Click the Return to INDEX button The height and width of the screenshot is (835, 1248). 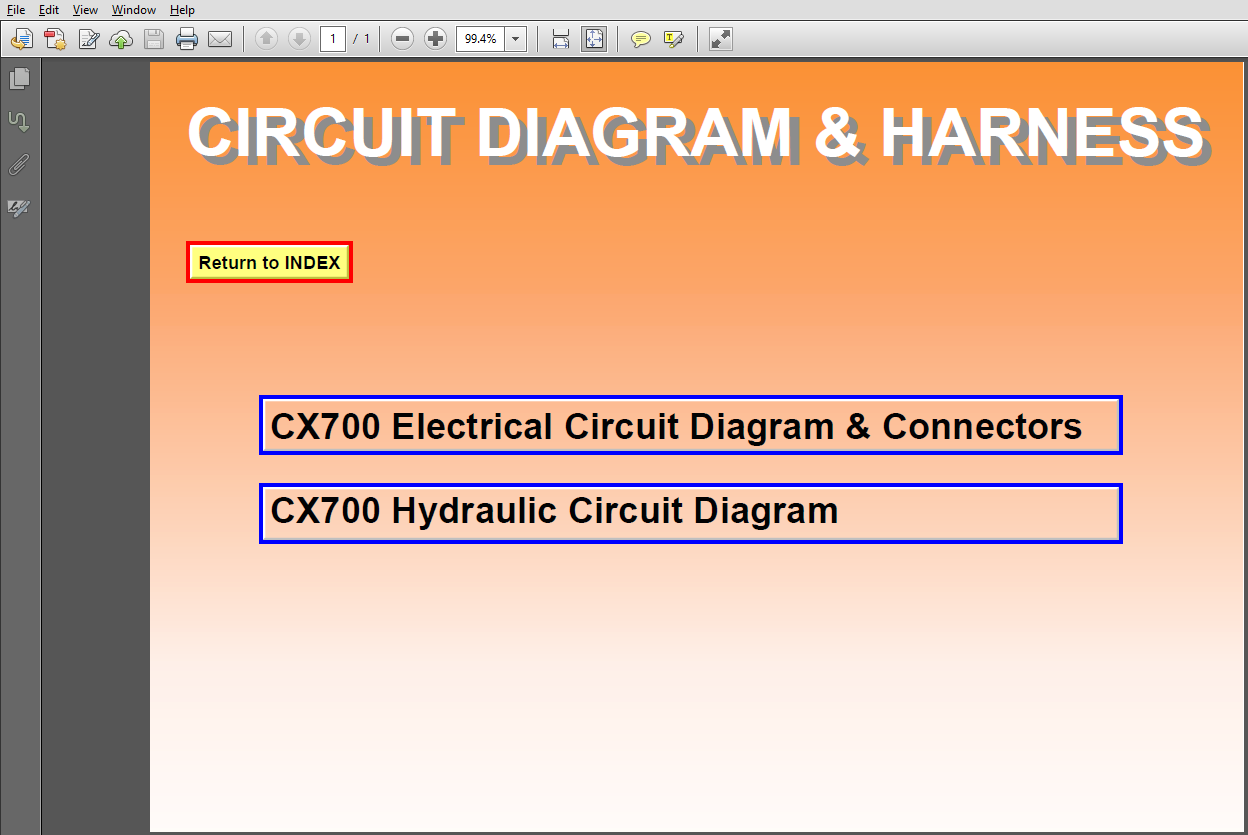[x=269, y=262]
